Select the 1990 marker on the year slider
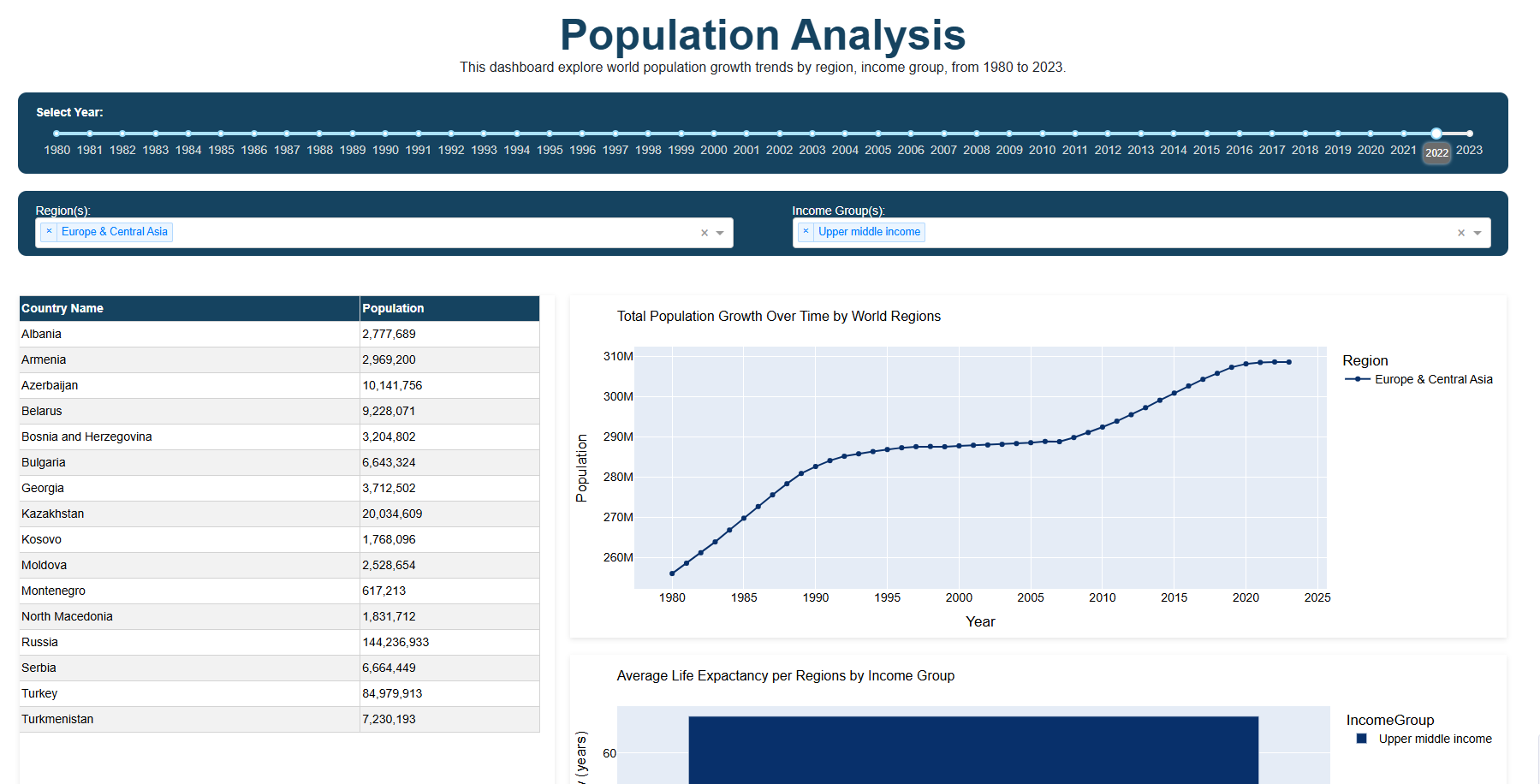Viewport: 1540px width, 784px height. click(385, 134)
